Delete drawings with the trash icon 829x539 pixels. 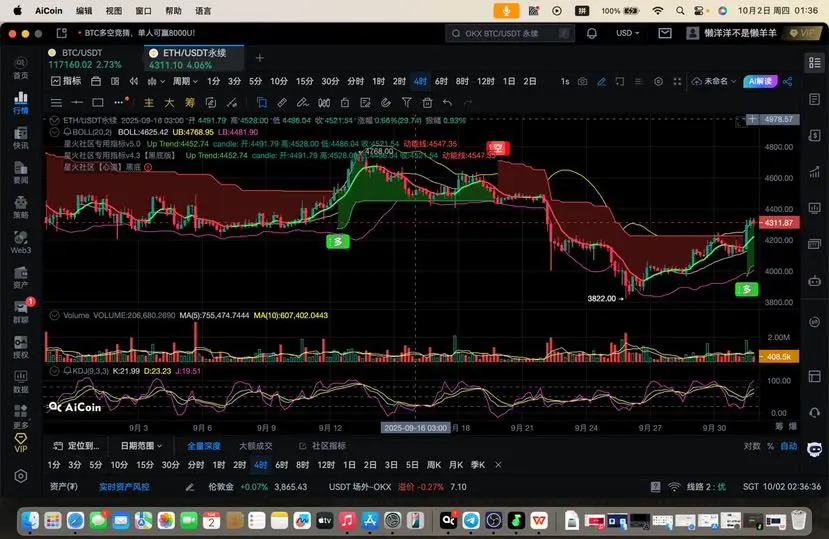pos(427,103)
